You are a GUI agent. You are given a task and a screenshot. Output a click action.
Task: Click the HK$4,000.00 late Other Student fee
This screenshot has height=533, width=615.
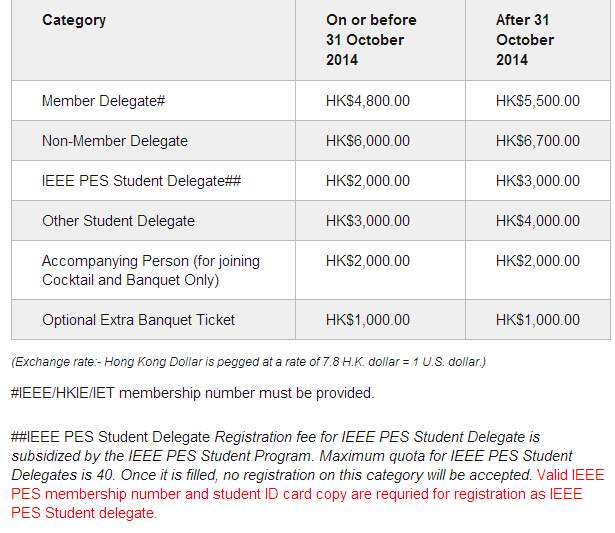(537, 221)
